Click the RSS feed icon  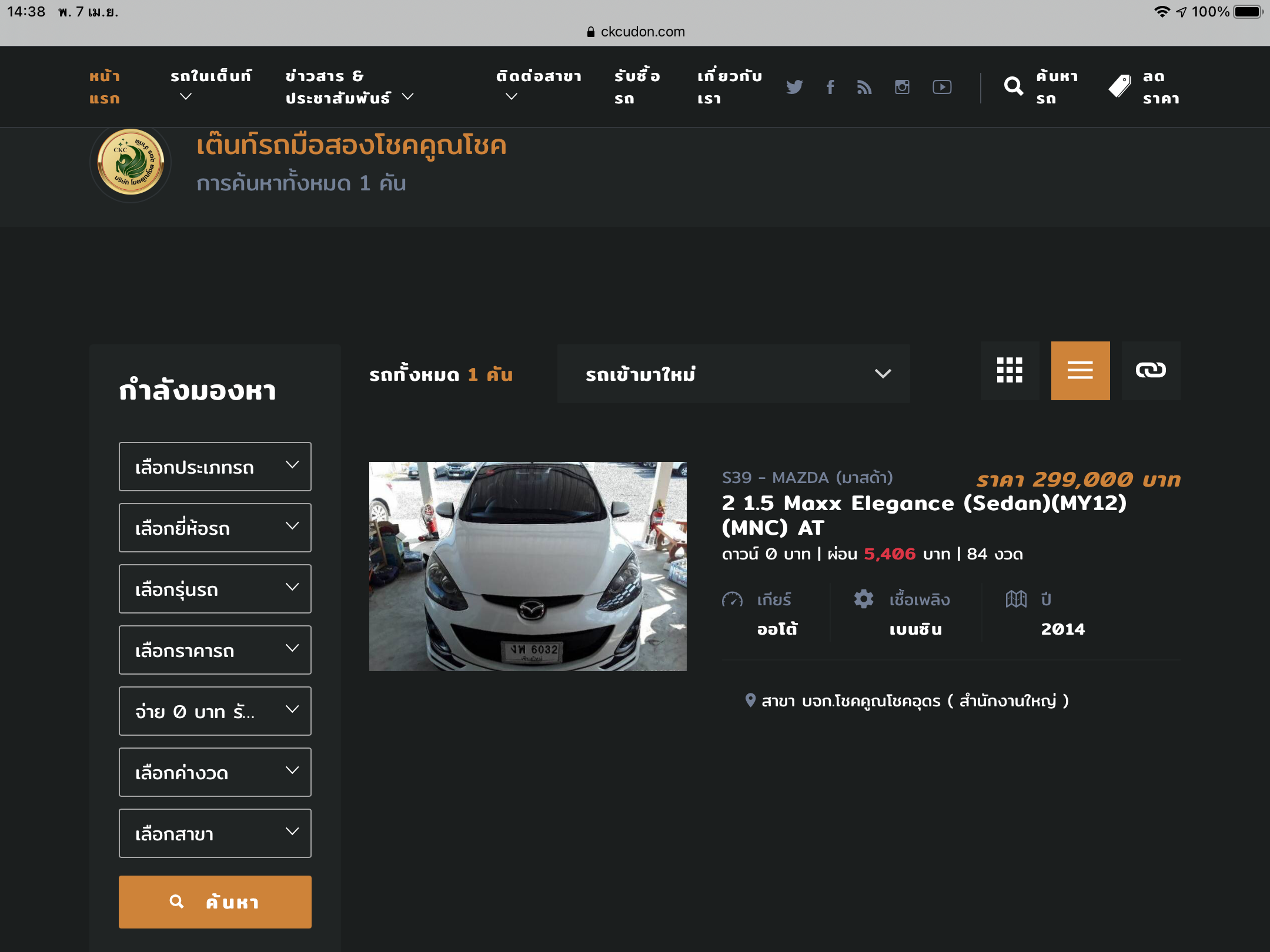864,87
